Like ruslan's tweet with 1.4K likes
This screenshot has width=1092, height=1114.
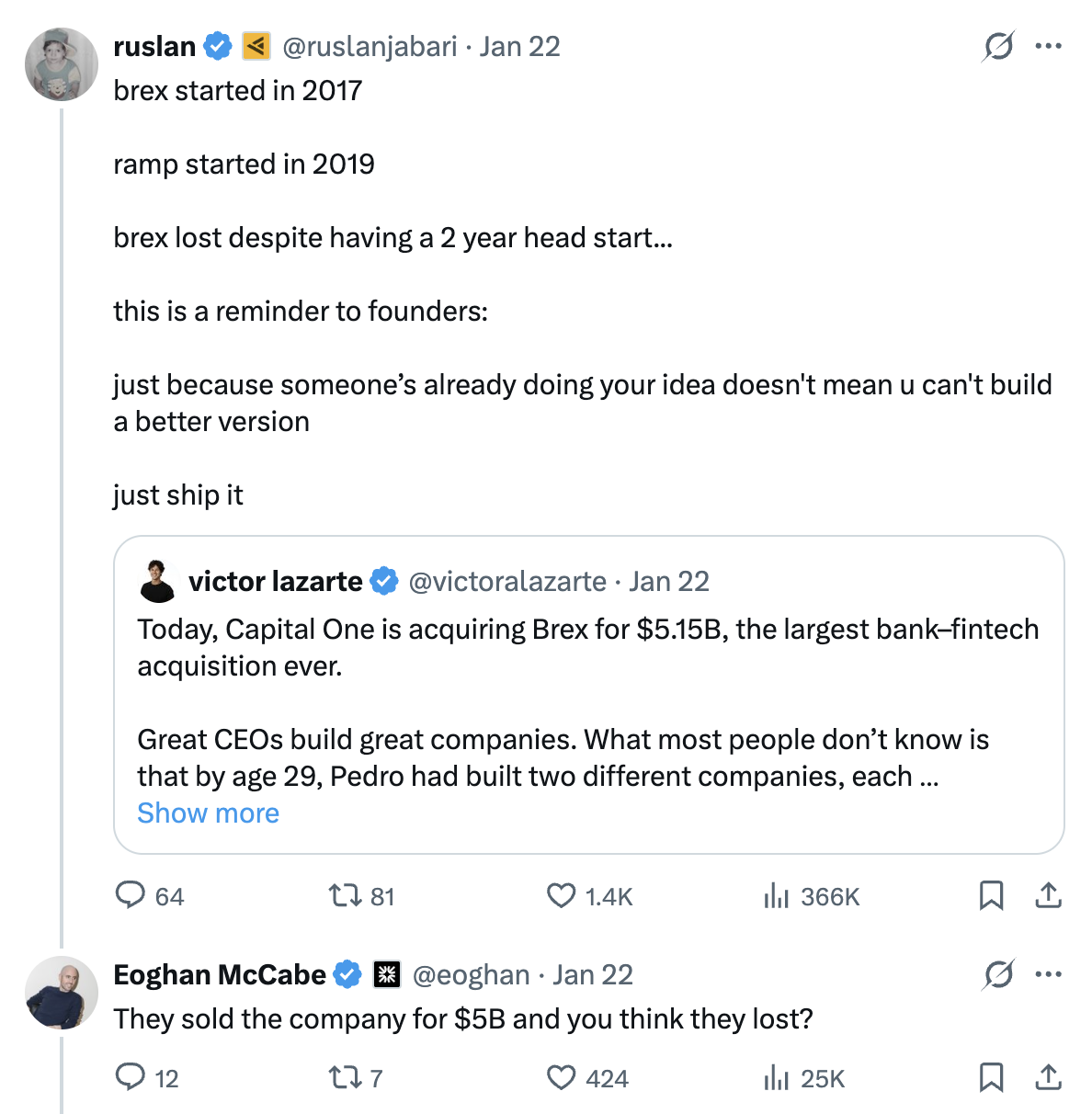pos(561,895)
